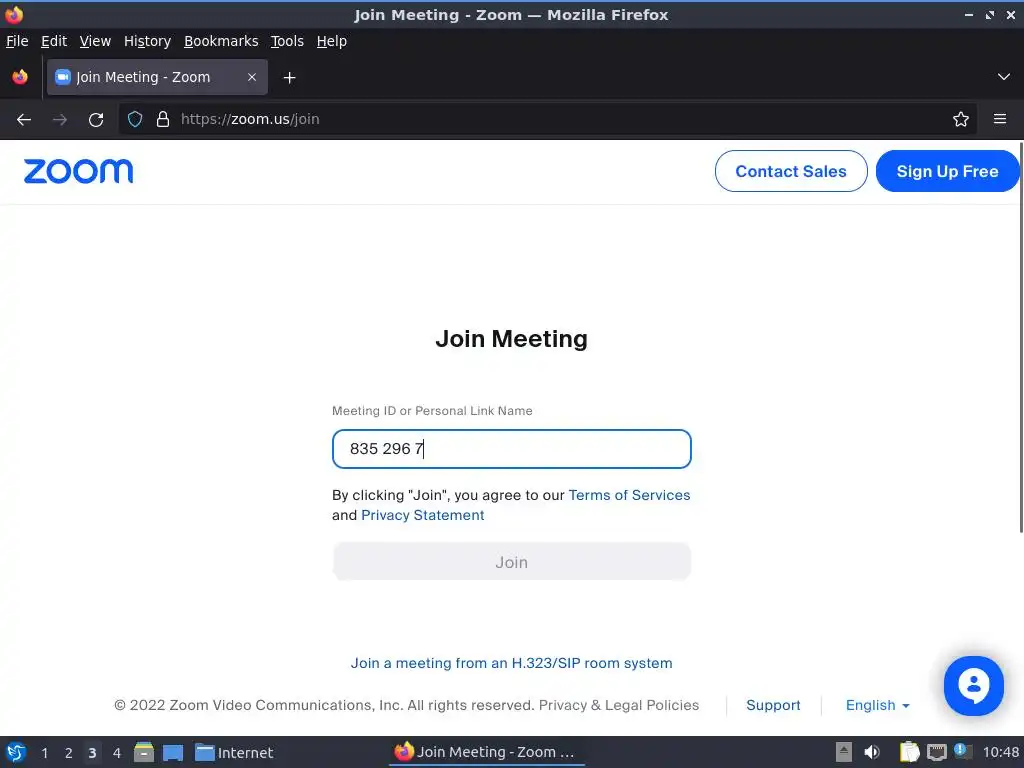Open the Privacy Statement link

coord(423,515)
